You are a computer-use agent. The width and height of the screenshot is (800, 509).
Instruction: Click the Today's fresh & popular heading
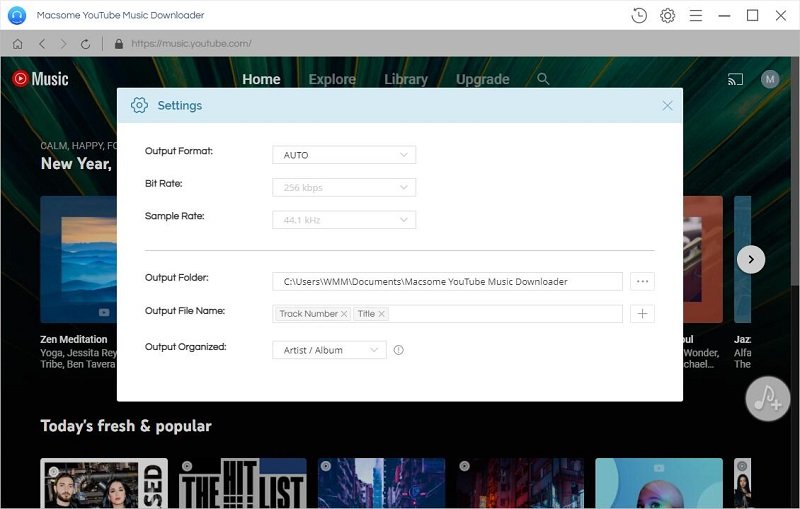coord(126,426)
